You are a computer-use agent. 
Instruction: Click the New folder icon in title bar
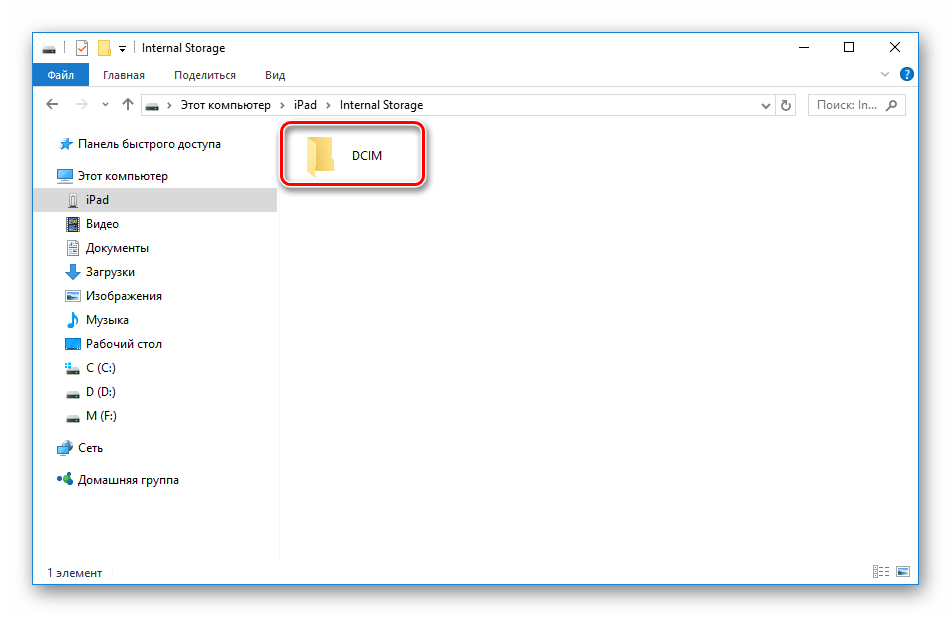tap(104, 48)
